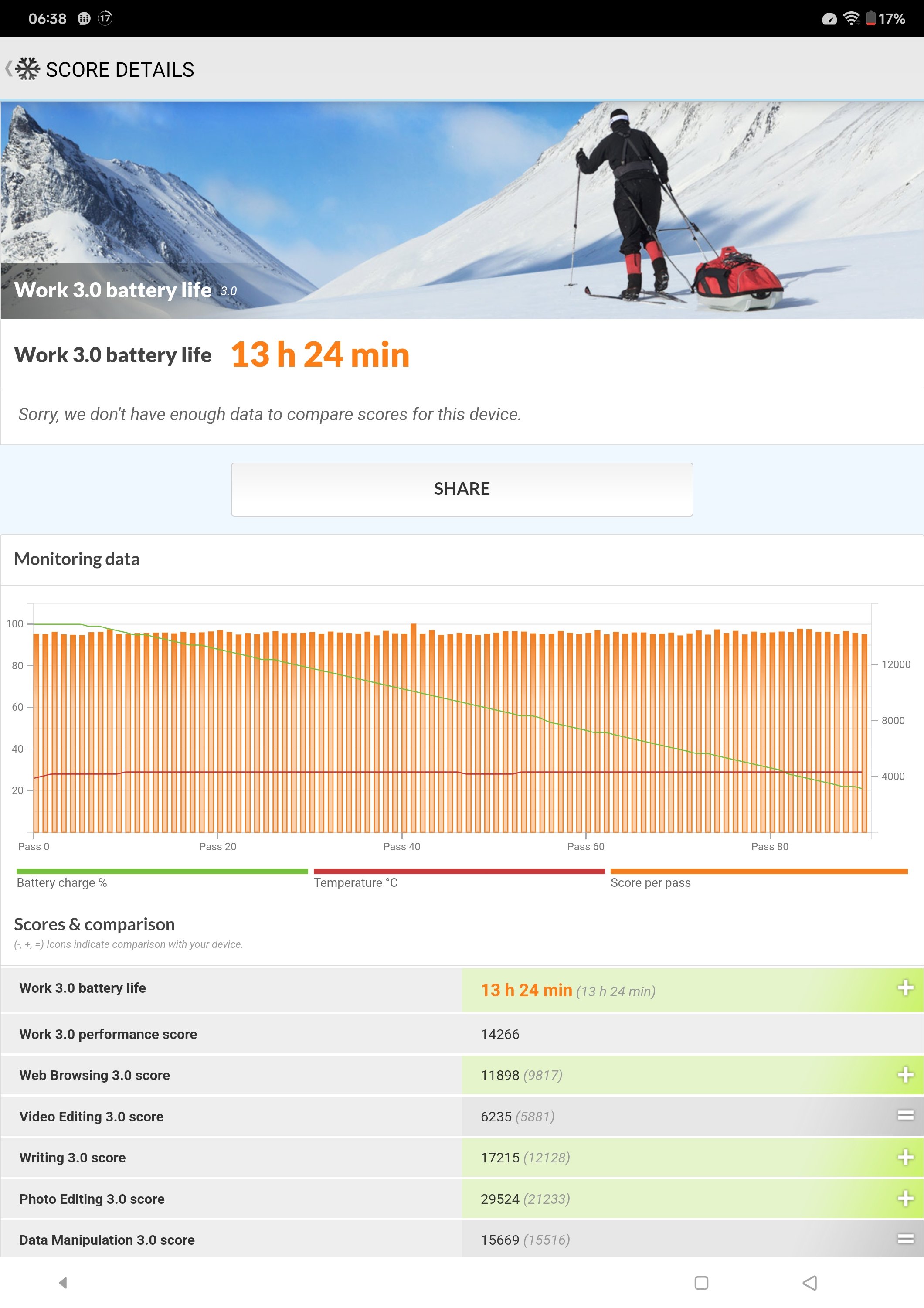Expand the Web Browsing 3.0 score plus icon
The image size is (924, 1308).
pos(905,1074)
